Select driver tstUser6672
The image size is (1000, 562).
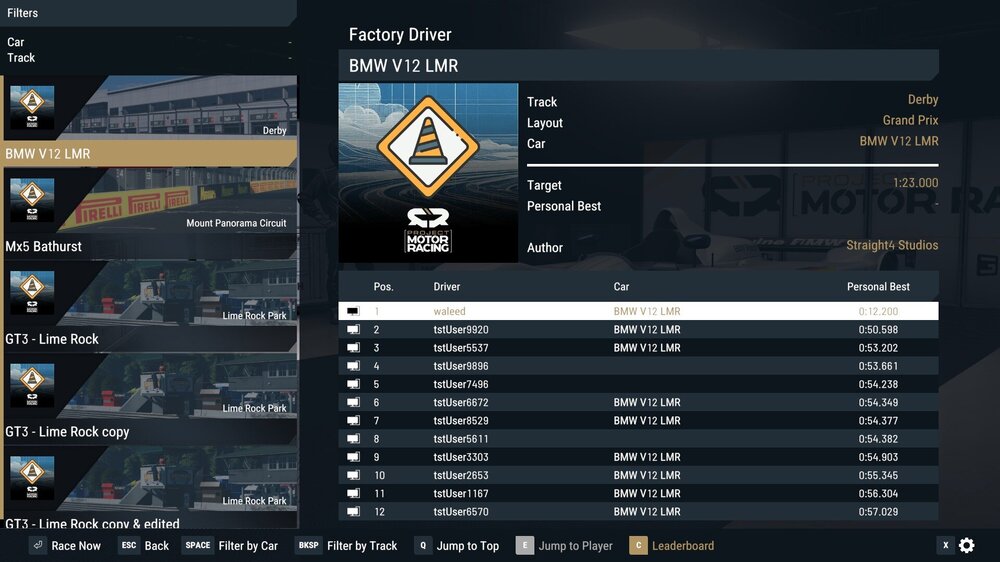(461, 403)
